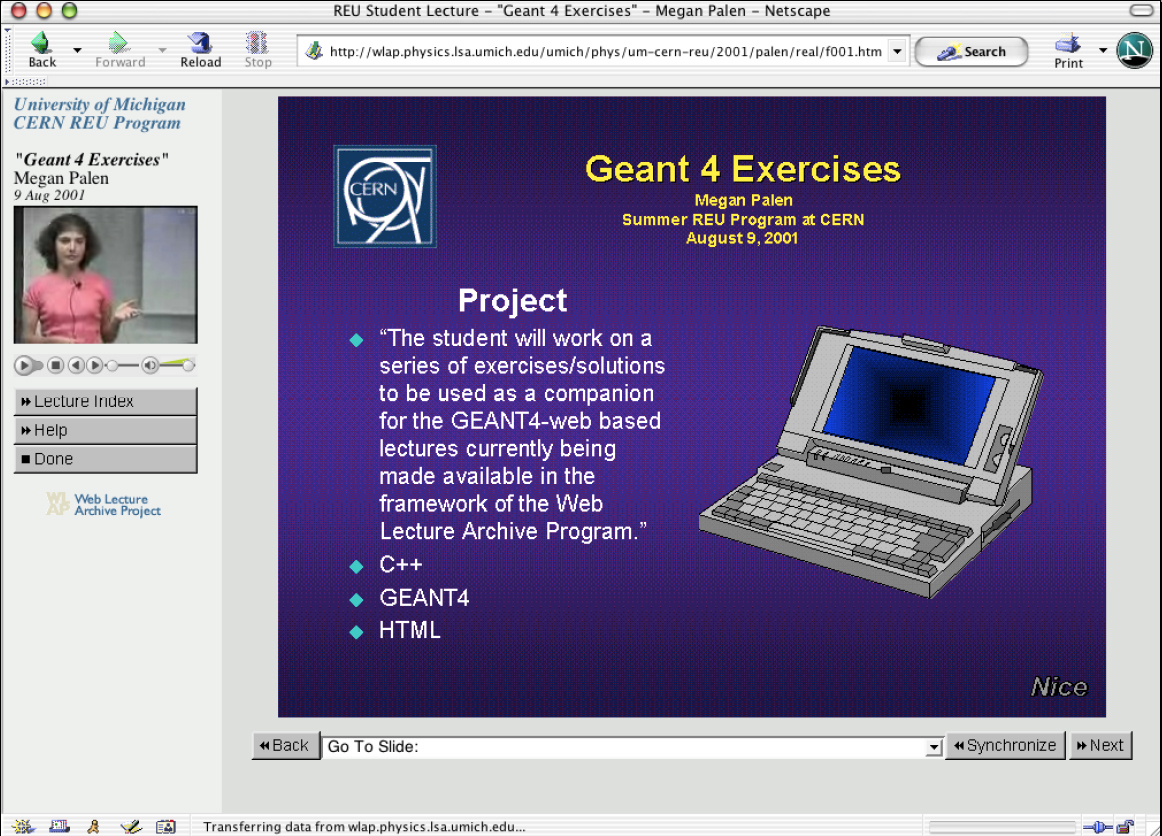Open Netscape Composer from the component bar

(130, 826)
